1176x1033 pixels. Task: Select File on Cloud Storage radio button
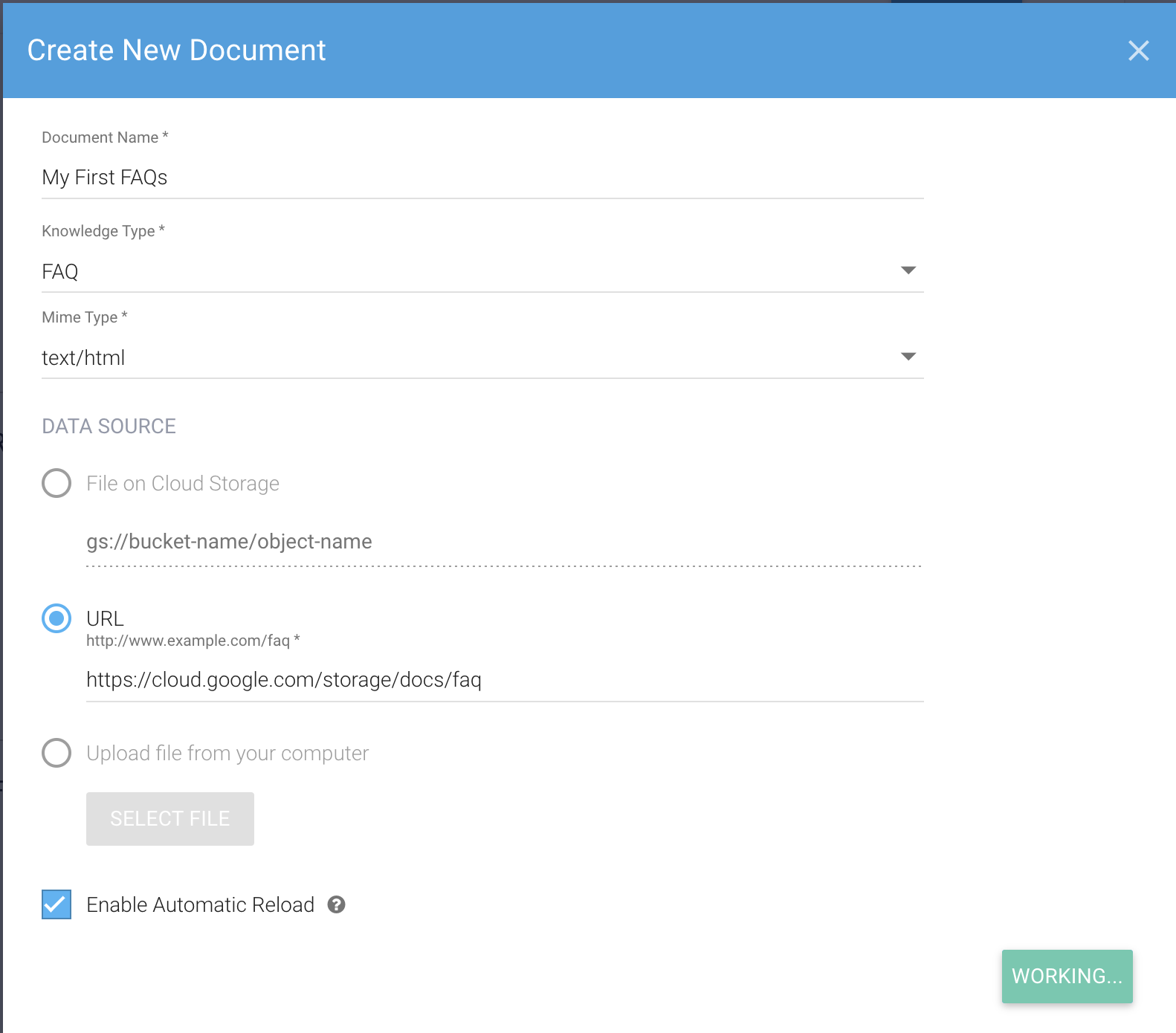56,483
